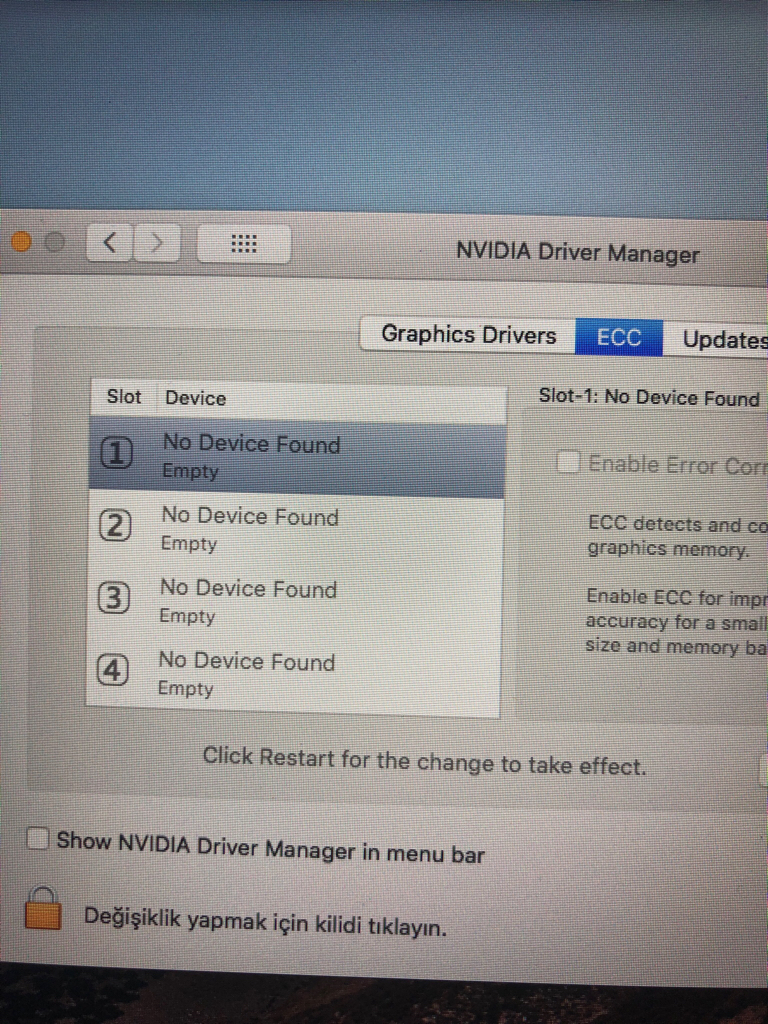The width and height of the screenshot is (768, 1024).
Task: Click the orange padlock to unlock changes
Action: coord(43,908)
